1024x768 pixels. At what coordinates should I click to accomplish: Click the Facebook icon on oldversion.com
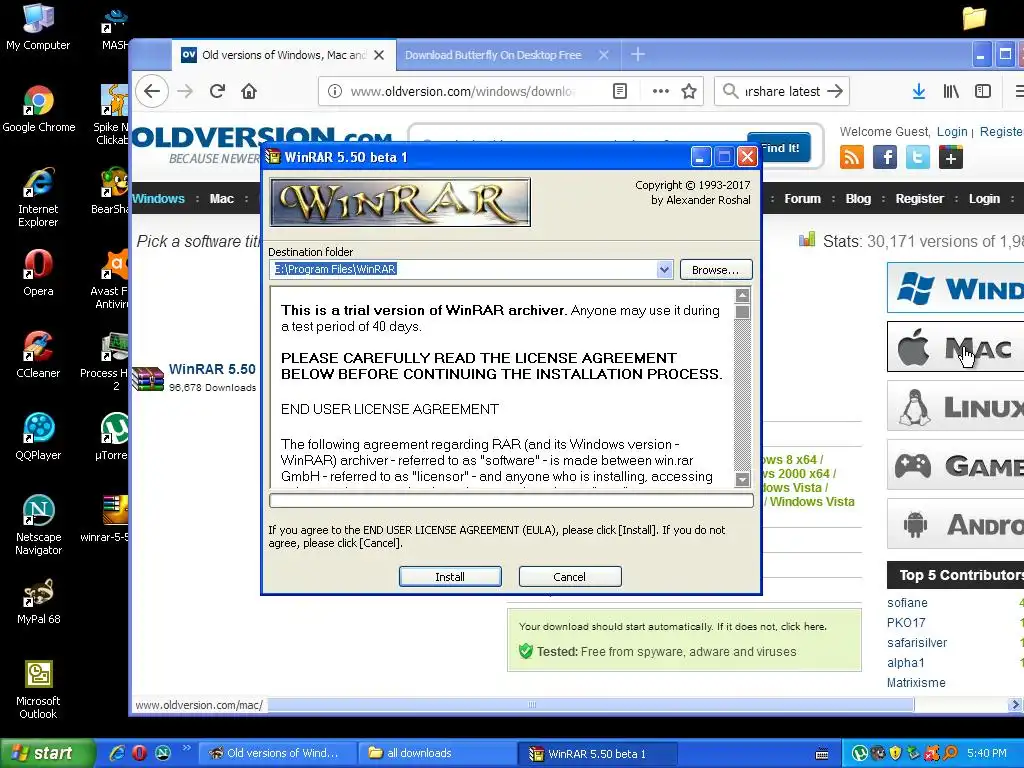[x=885, y=157]
